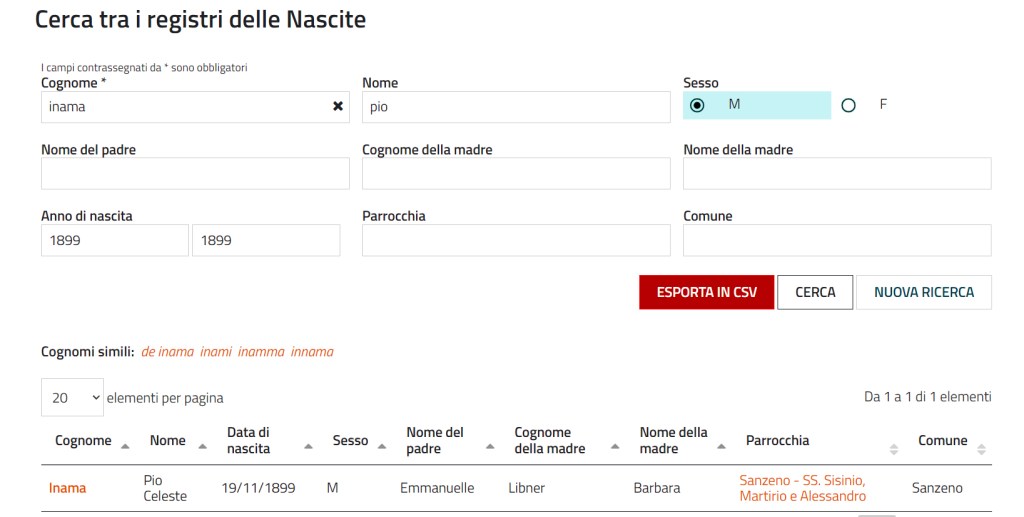Viewport: 1024px width, 517px height.
Task: Sort by Cognome della madre arrow
Action: point(616,445)
